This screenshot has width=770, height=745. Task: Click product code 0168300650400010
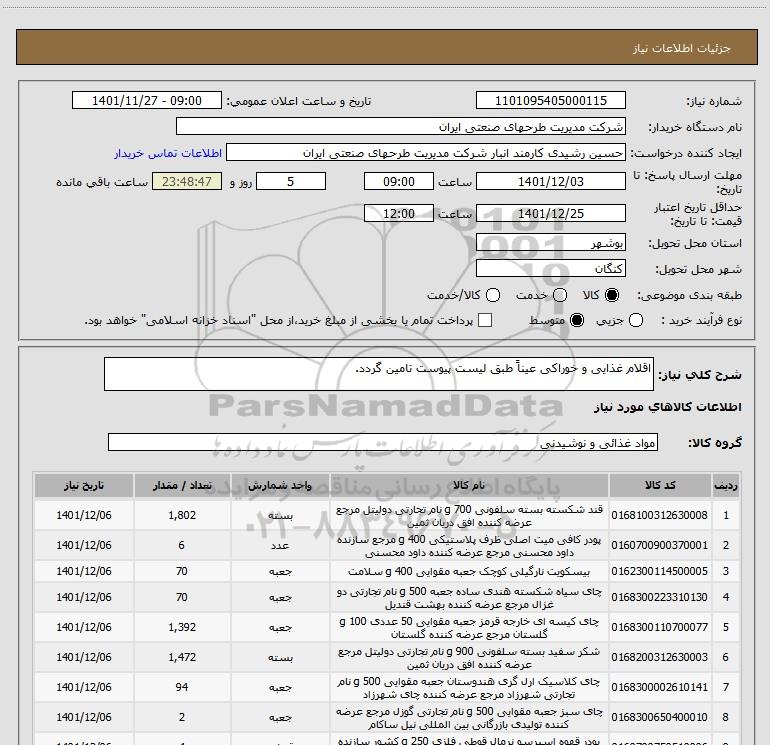pos(660,717)
